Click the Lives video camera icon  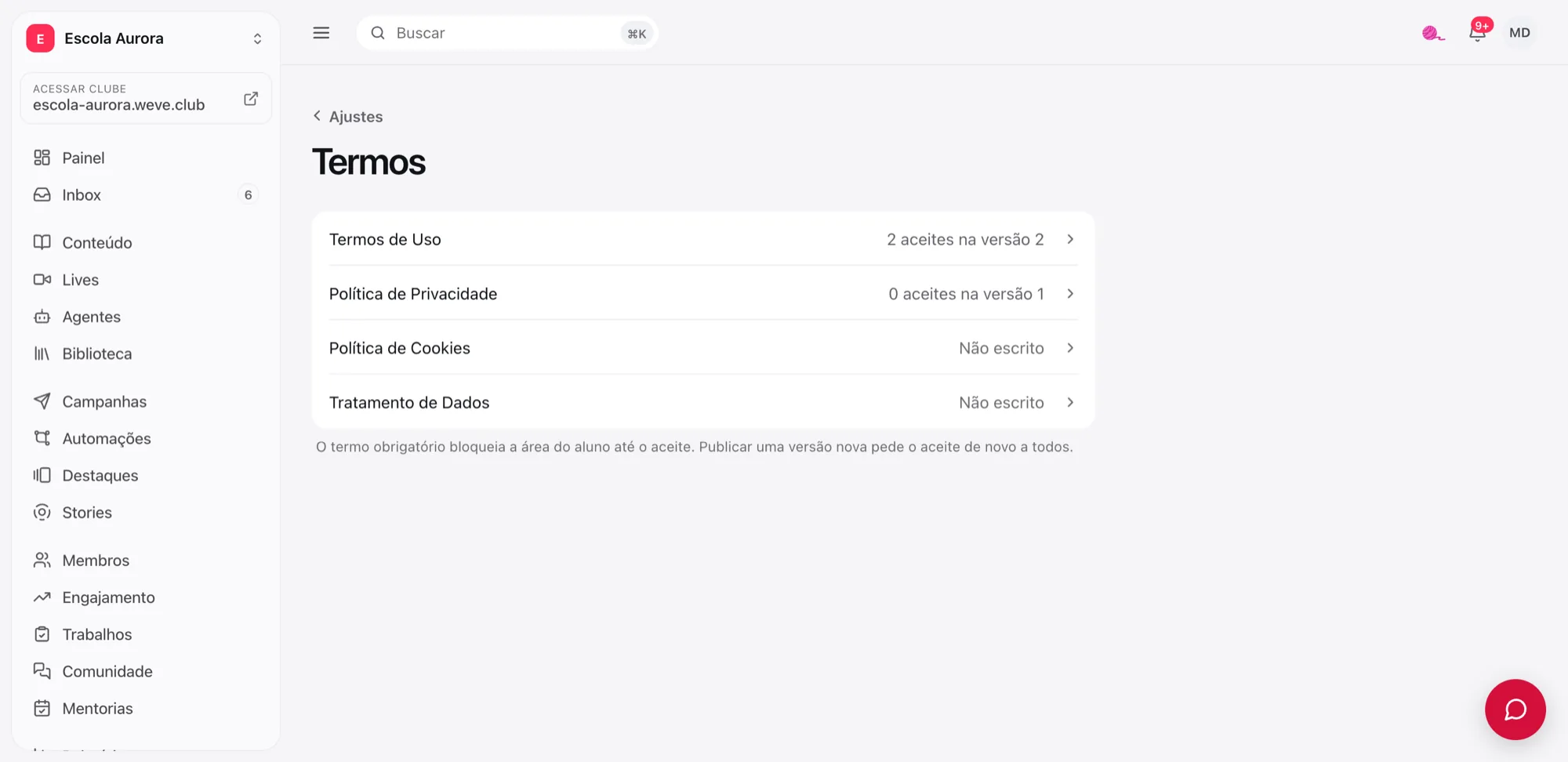(42, 279)
